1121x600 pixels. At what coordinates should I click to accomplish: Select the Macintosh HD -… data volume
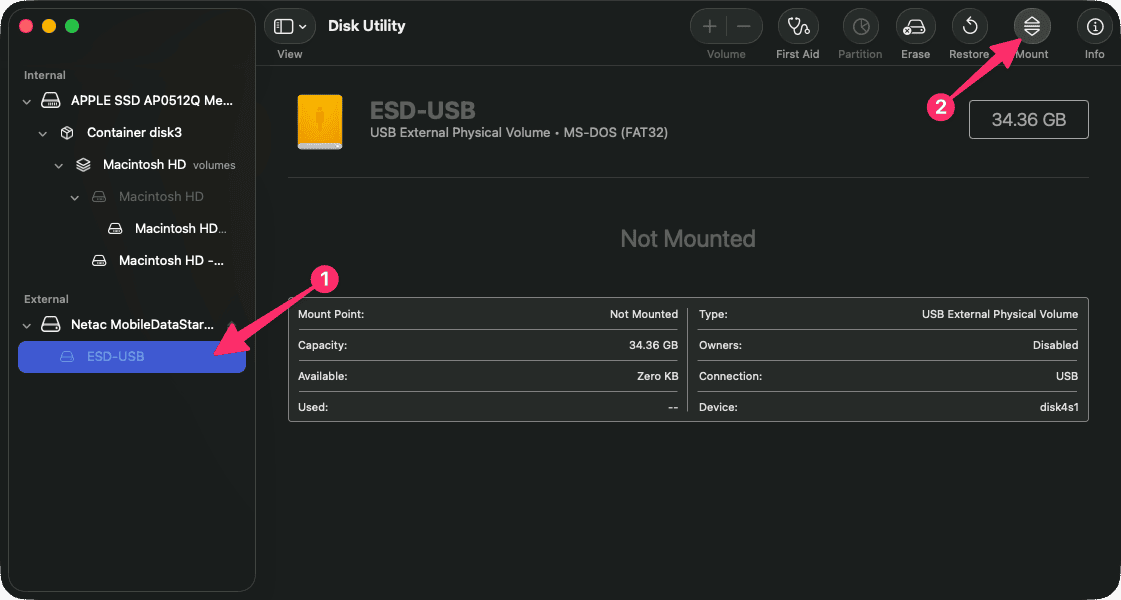pyautogui.click(x=132, y=260)
